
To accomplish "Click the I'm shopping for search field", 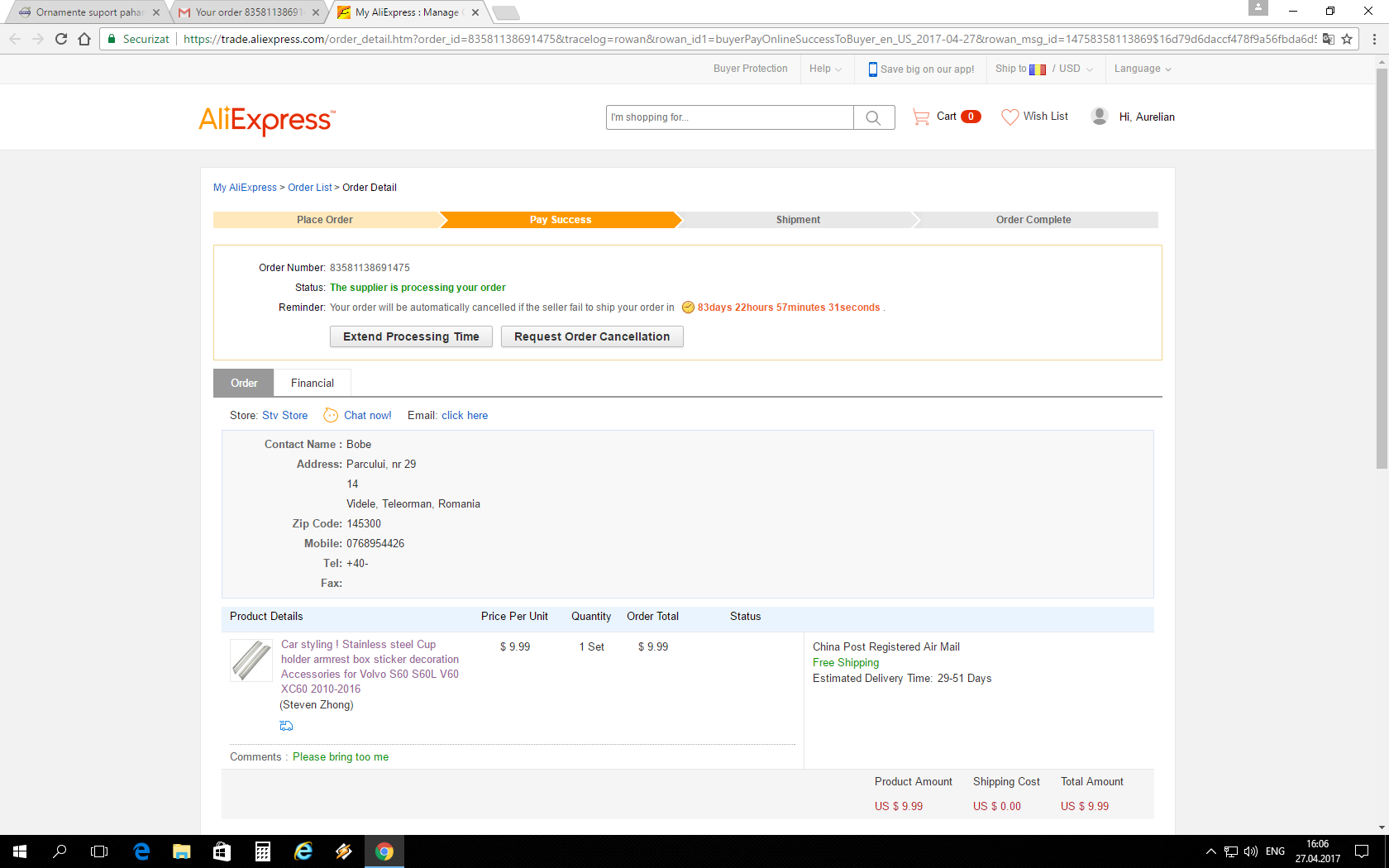I will click(x=730, y=117).
